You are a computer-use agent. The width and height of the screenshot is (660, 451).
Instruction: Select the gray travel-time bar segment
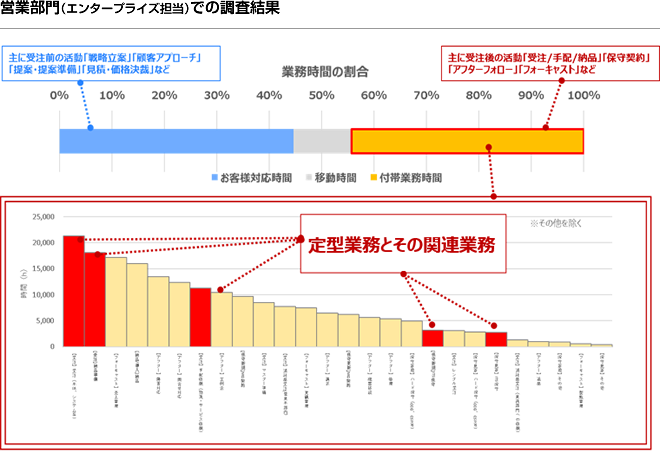pyautogui.click(x=322, y=141)
